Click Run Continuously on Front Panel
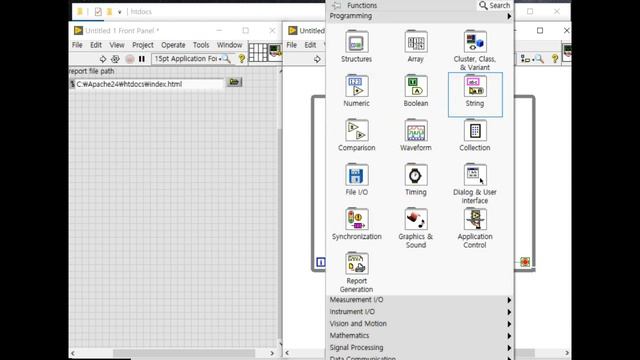Screen dimensions: 640x360 (x=116, y=59)
